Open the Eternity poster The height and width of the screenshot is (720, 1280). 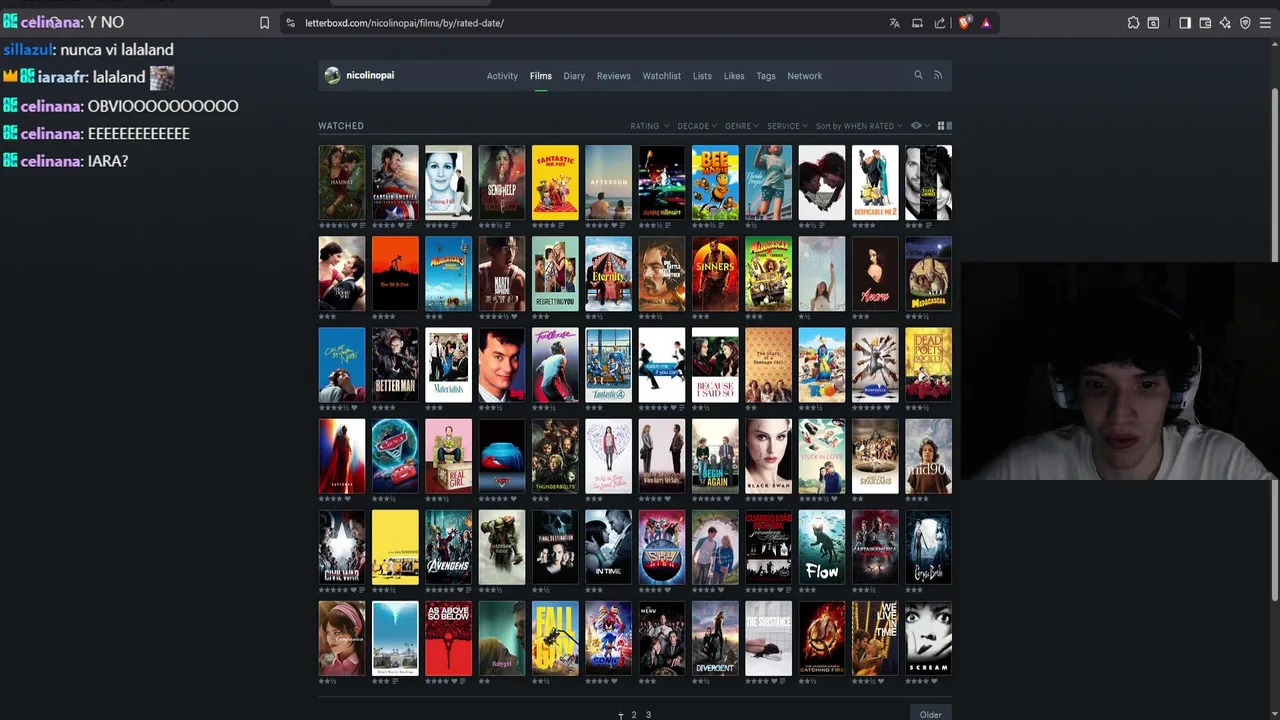click(608, 274)
